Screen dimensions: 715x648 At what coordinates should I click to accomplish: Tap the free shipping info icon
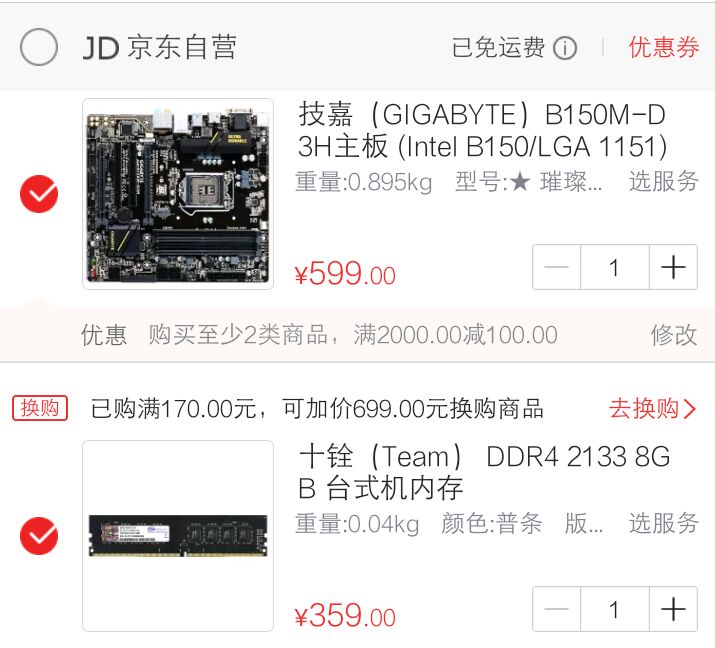[x=565, y=48]
